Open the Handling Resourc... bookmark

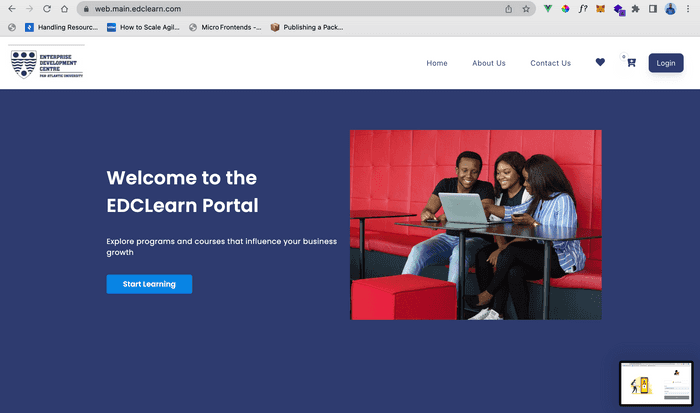62,27
